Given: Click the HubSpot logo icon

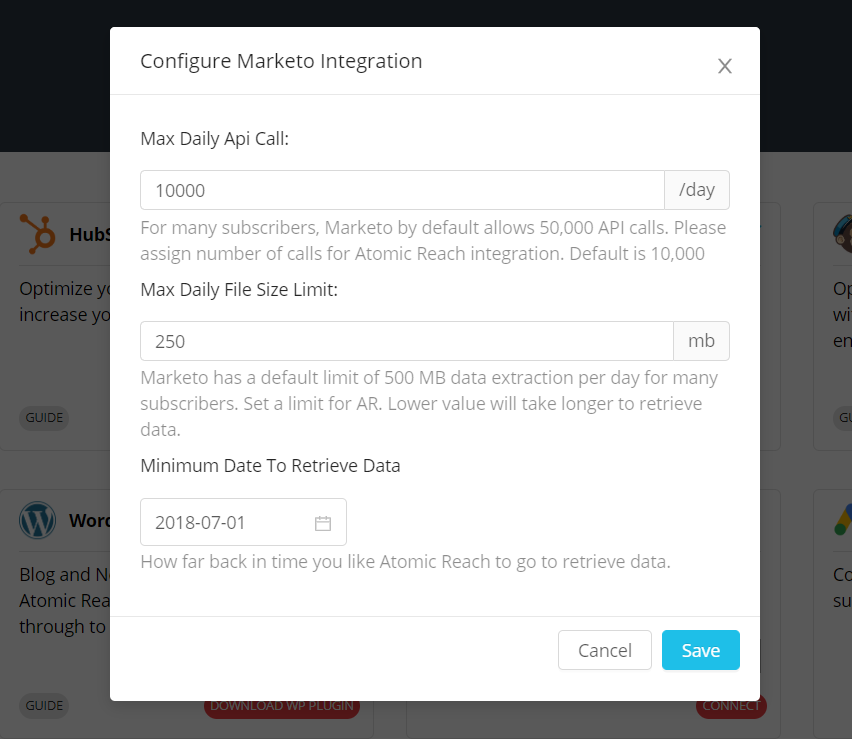Looking at the screenshot, I should [x=37, y=234].
